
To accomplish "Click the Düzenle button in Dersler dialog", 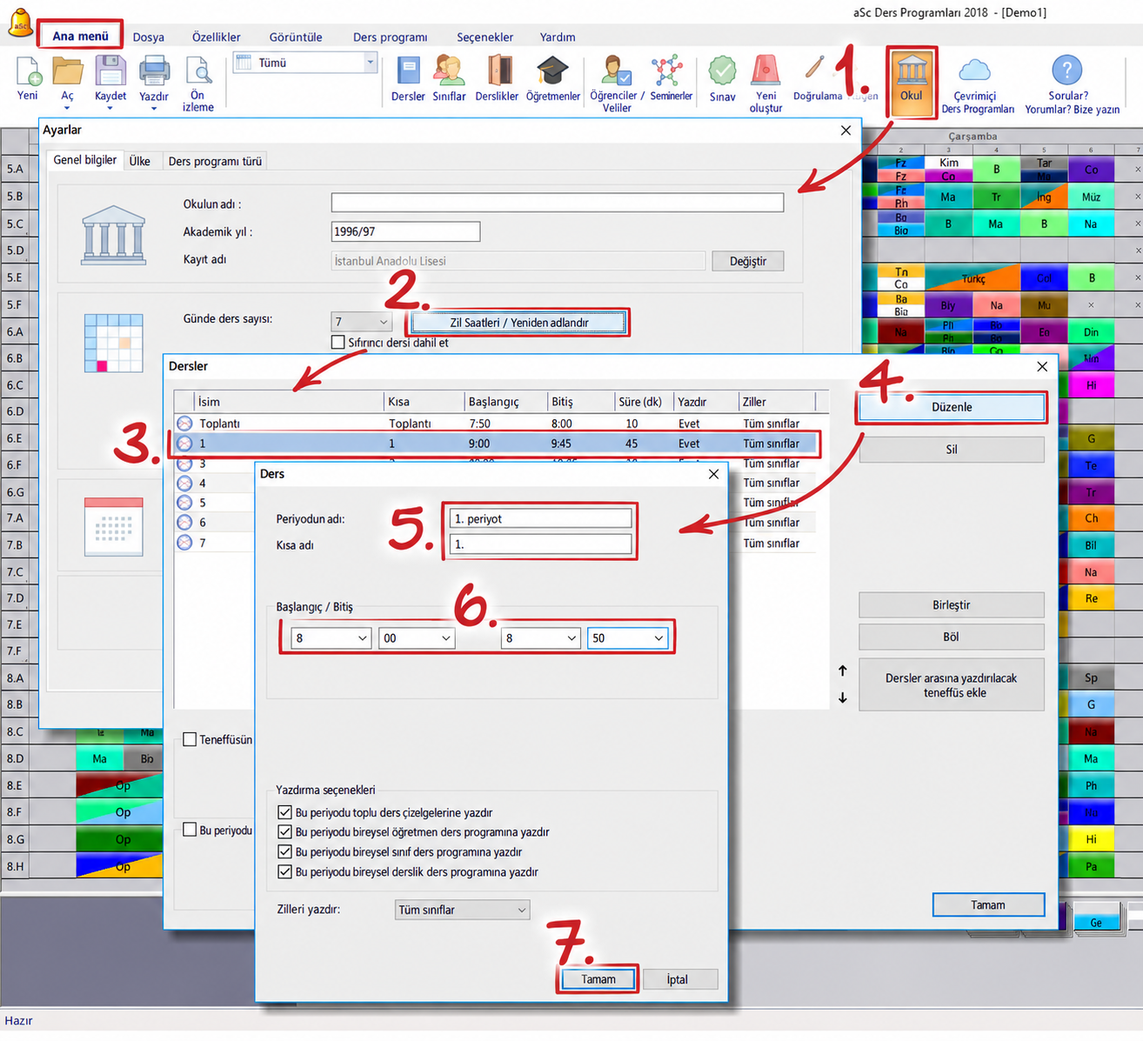I will [x=951, y=407].
